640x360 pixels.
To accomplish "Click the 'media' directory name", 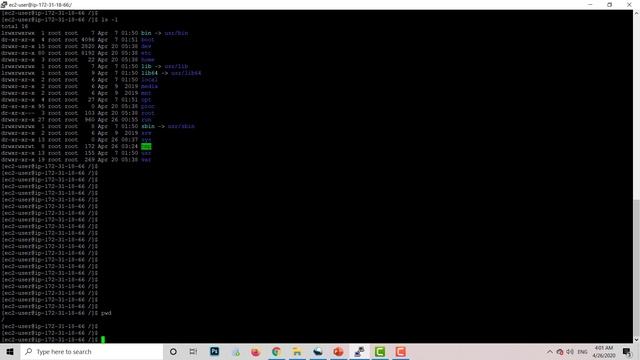I will tap(149, 86).
